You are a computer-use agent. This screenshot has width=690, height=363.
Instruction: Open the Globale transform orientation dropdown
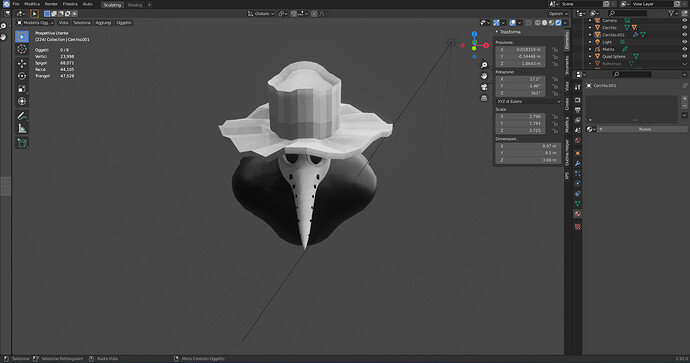pos(261,14)
